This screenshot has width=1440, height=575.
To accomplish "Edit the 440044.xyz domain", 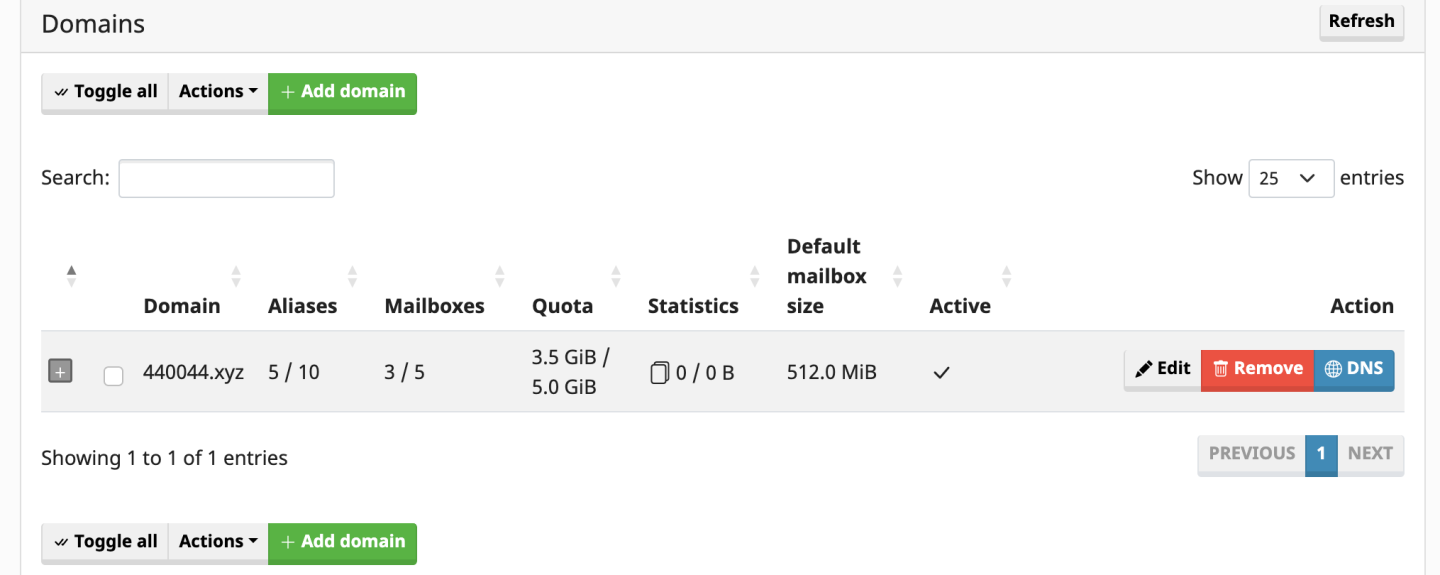I will click(1162, 369).
